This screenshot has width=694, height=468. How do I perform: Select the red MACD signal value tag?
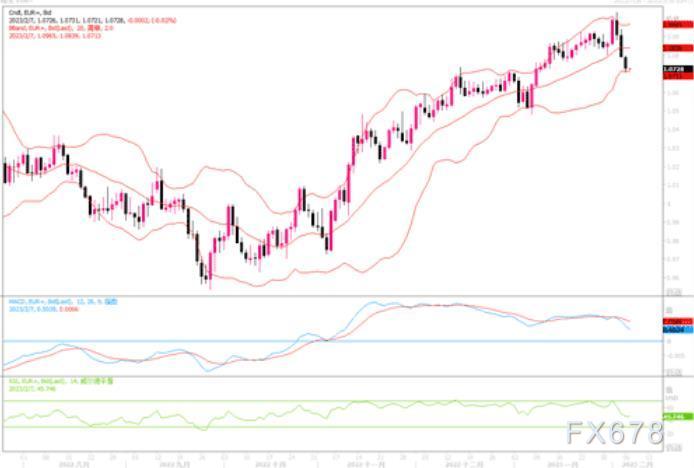pyautogui.click(x=678, y=321)
